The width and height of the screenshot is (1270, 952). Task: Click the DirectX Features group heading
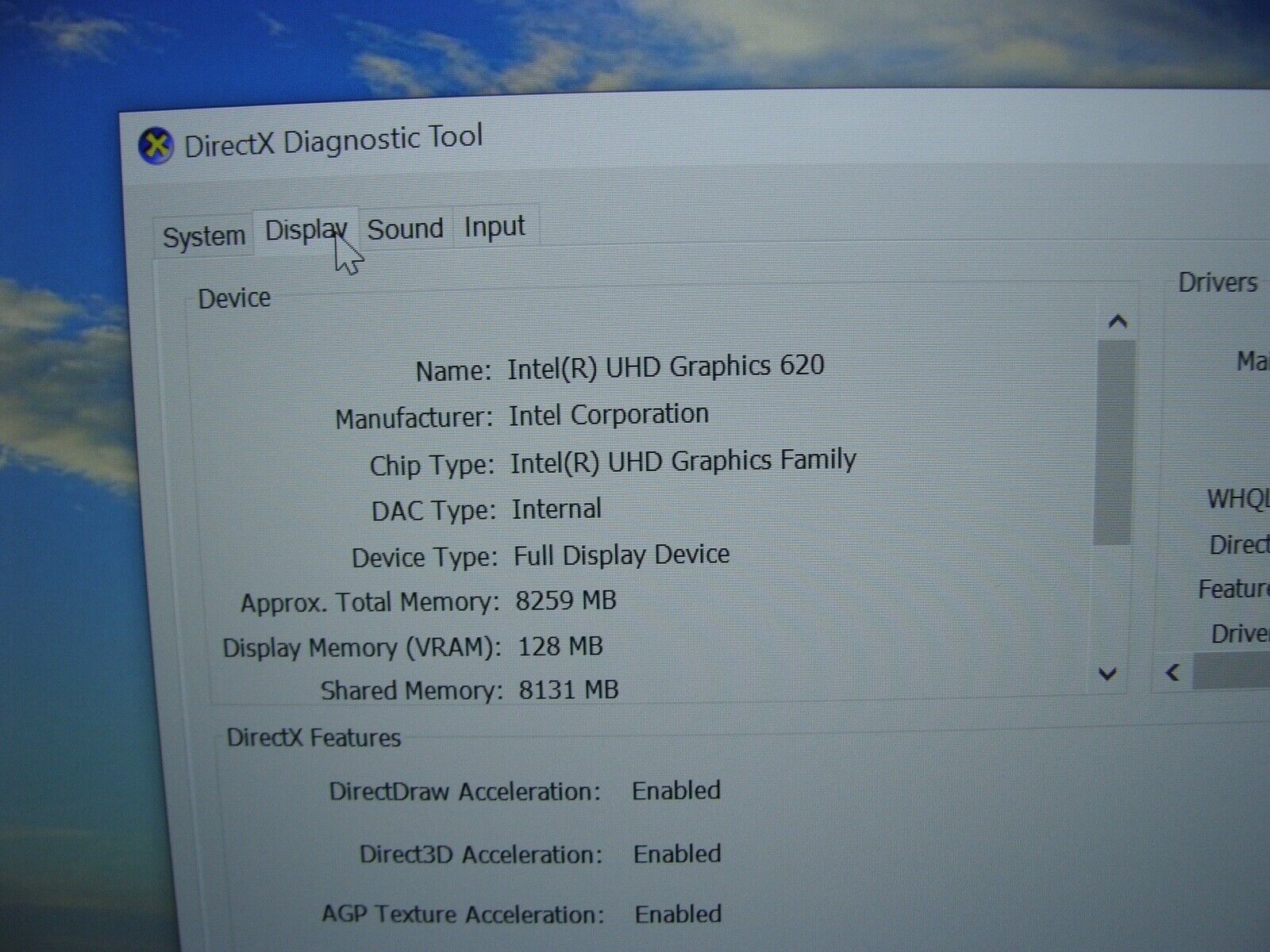tap(314, 738)
